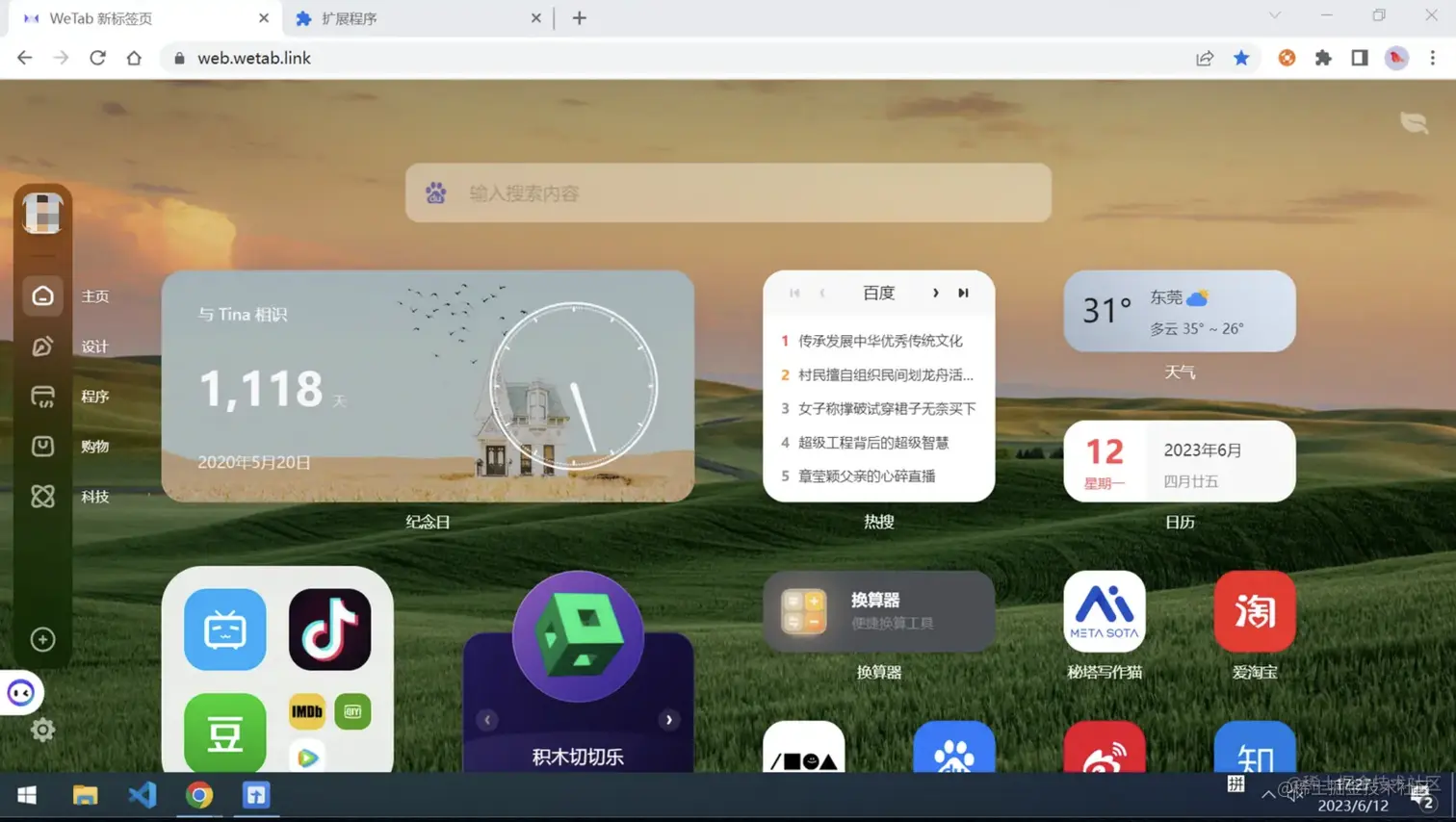Open the anniversary widget 与 Tina 相识

coord(428,386)
